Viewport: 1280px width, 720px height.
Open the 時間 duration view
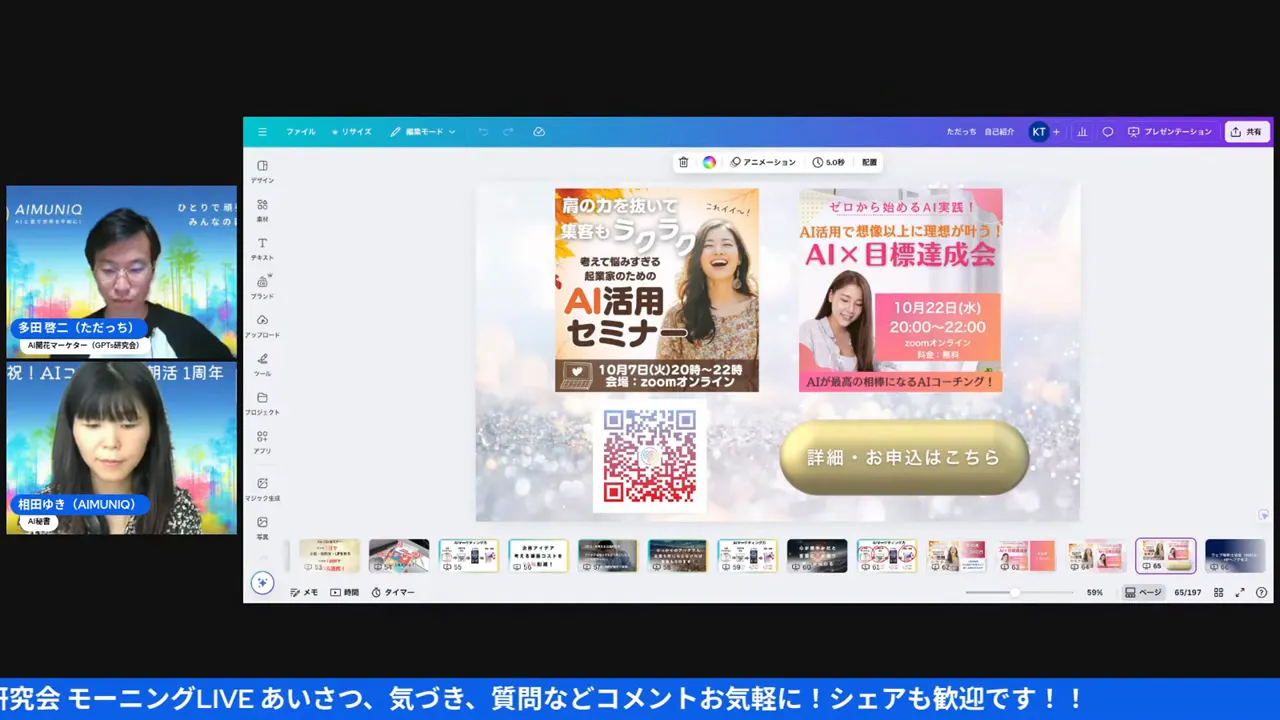[345, 593]
